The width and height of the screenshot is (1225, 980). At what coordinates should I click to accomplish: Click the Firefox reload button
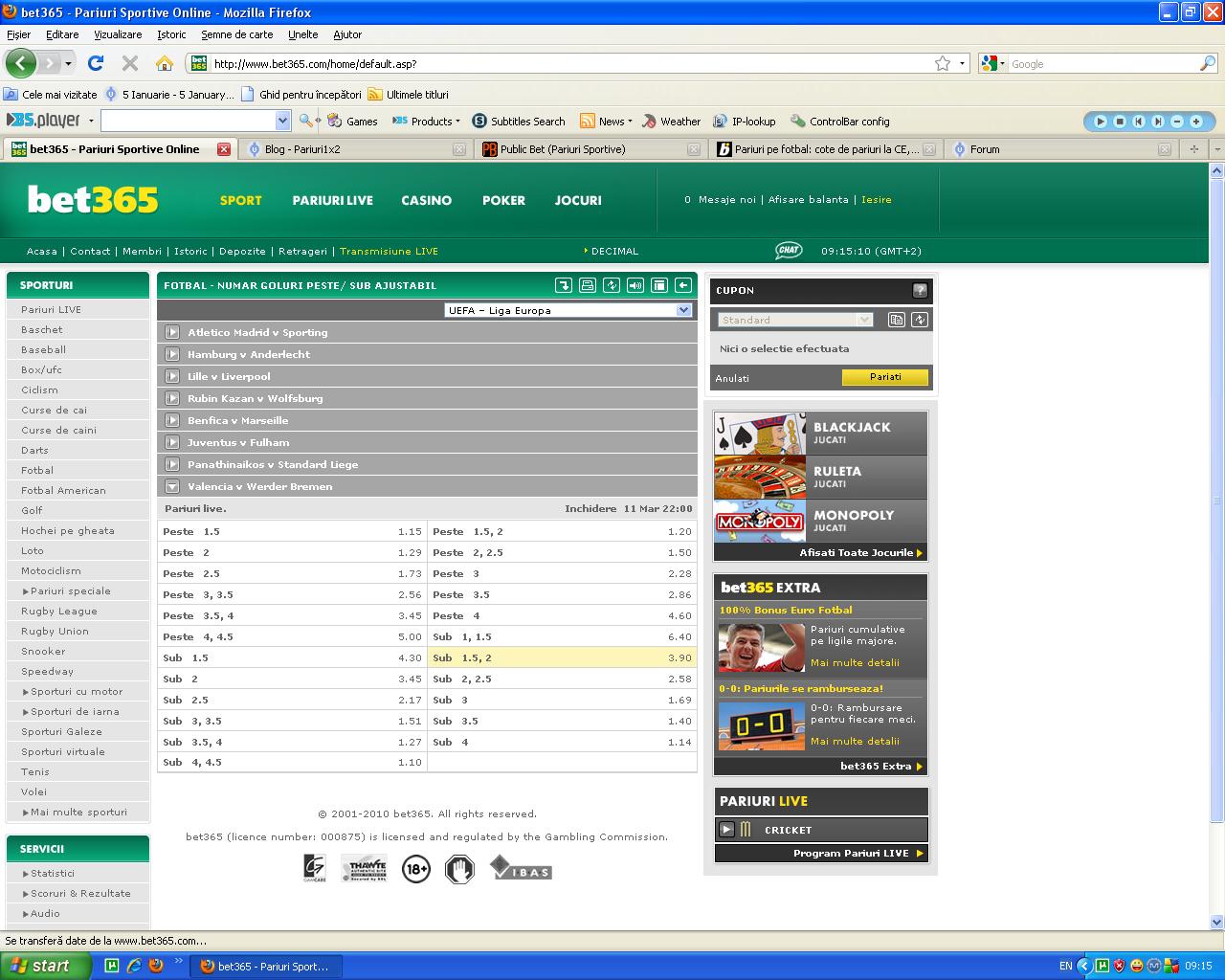95,63
